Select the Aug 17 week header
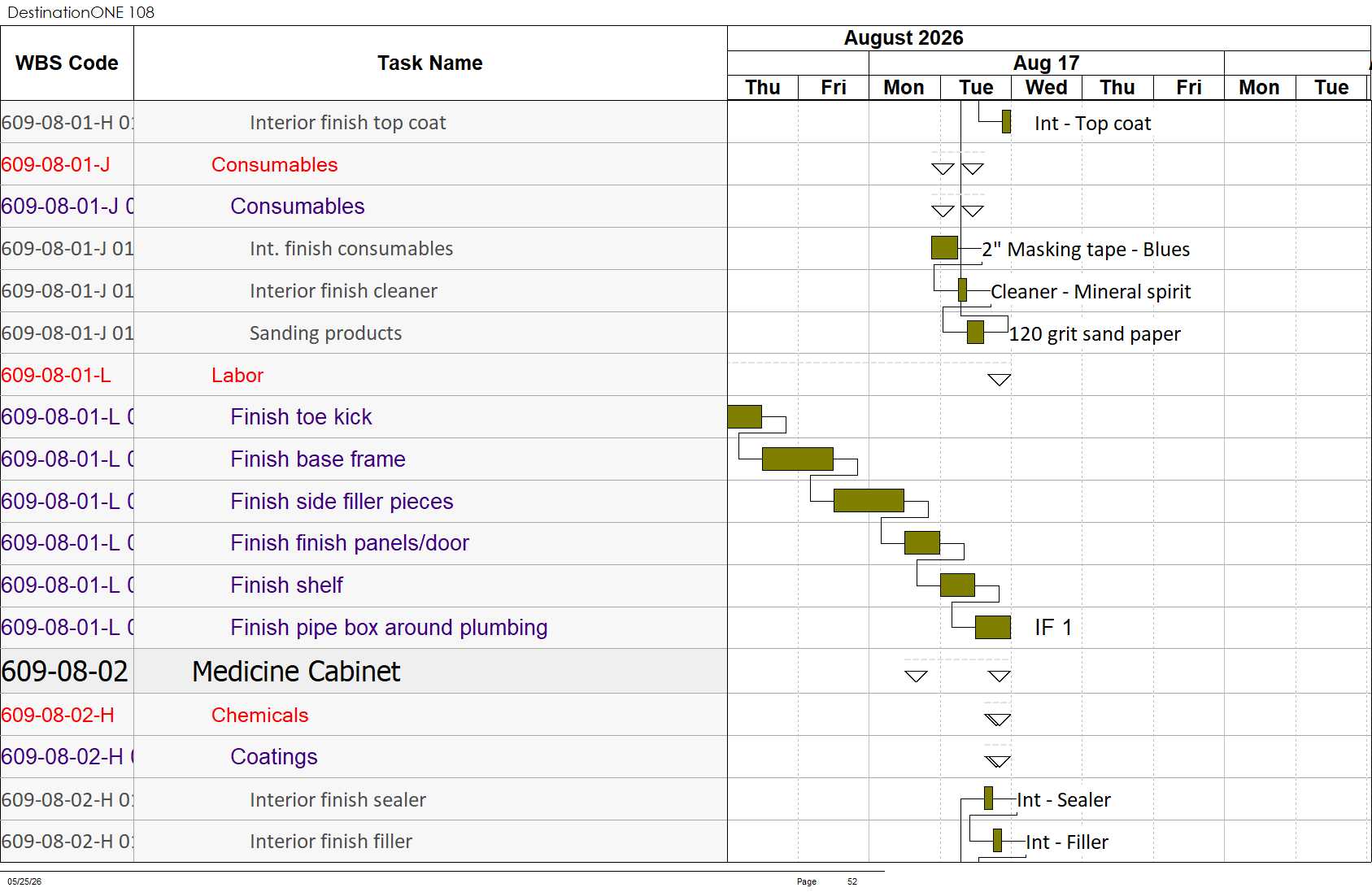The height and width of the screenshot is (892, 1372). point(1046,63)
